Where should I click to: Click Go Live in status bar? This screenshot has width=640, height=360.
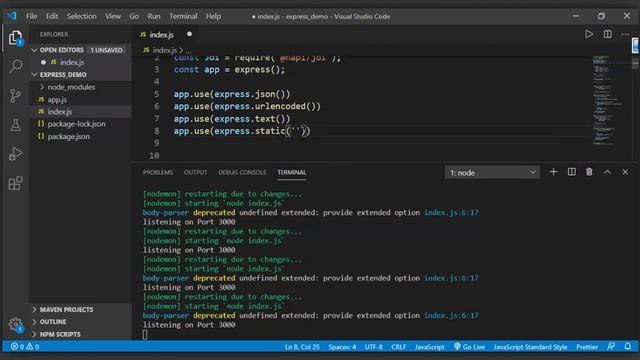[x=469, y=347]
